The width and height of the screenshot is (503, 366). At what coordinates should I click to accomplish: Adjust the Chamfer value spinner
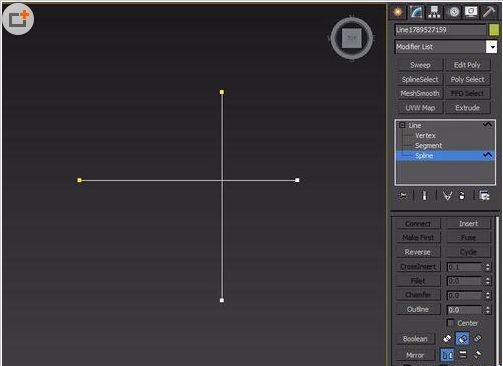pyautogui.click(x=488, y=295)
